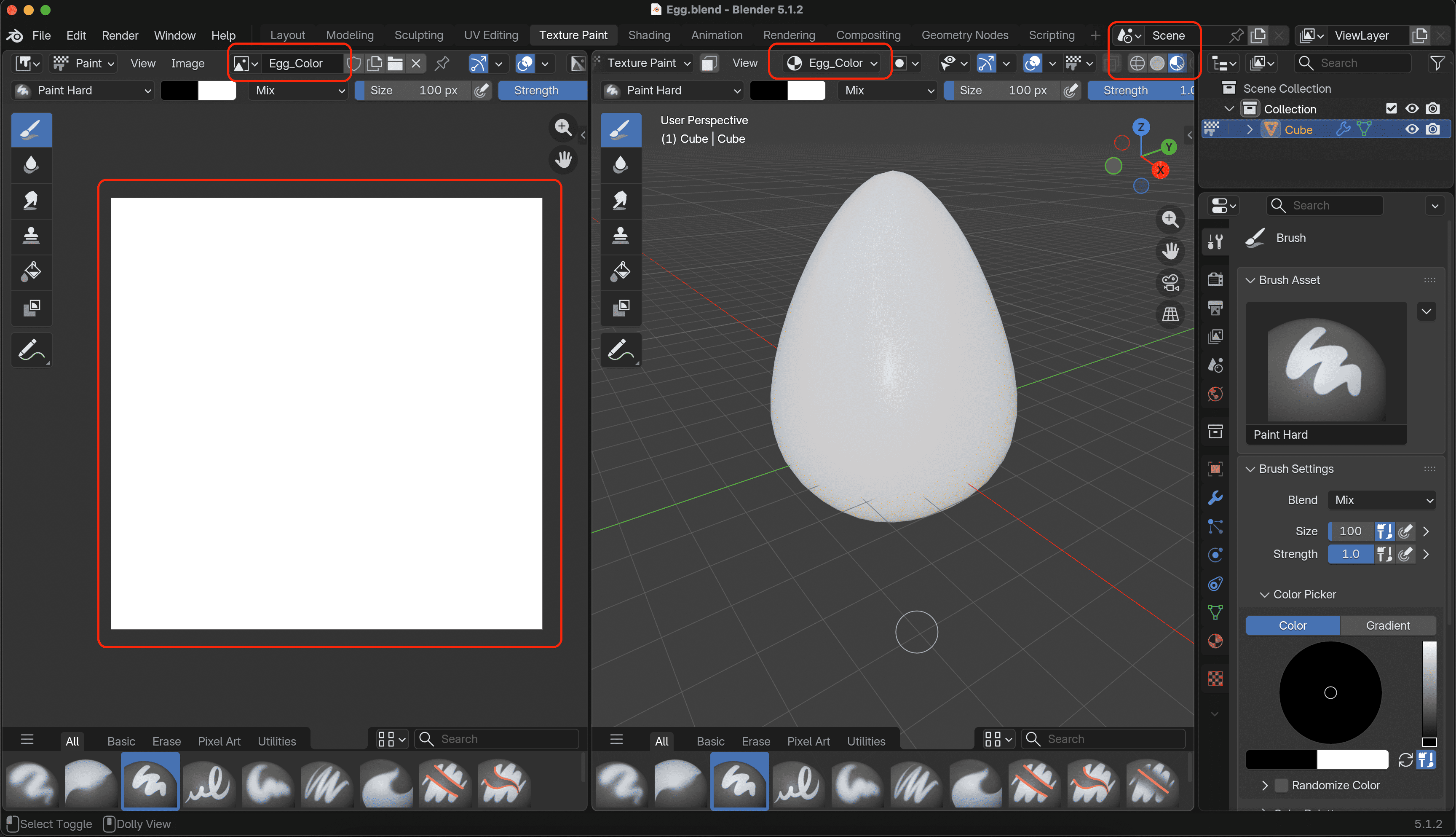Click the Outliner search field

1353,63
